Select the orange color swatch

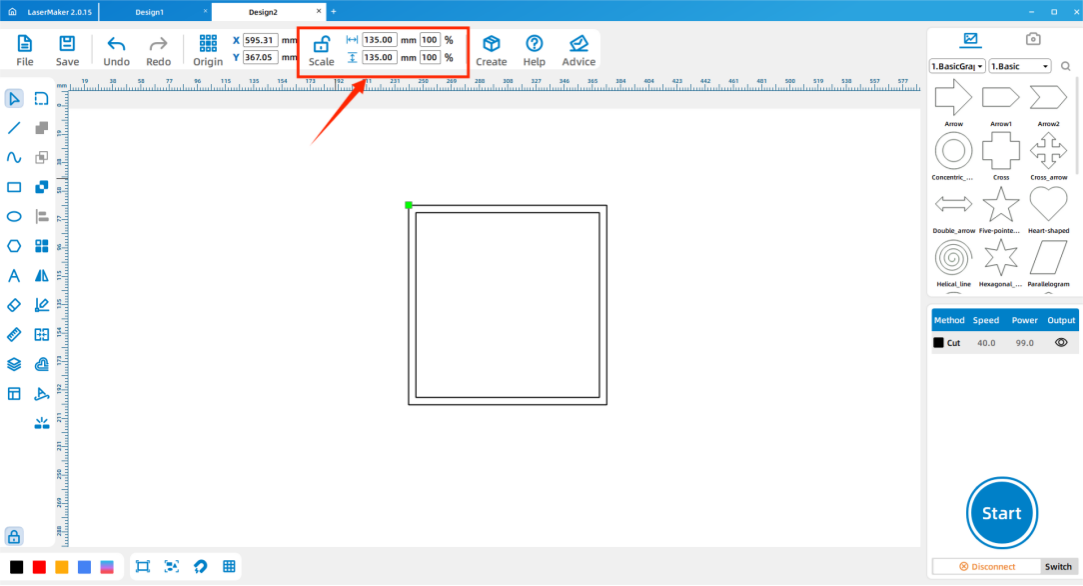click(x=62, y=567)
